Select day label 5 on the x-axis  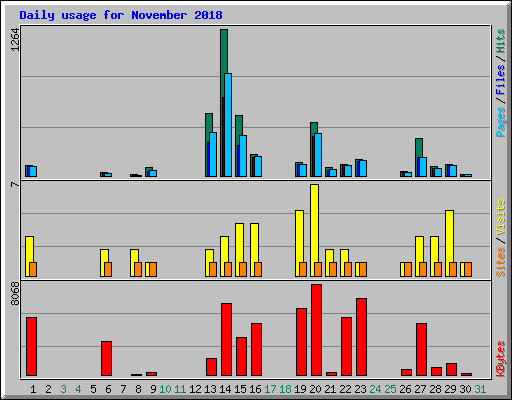coord(93,389)
